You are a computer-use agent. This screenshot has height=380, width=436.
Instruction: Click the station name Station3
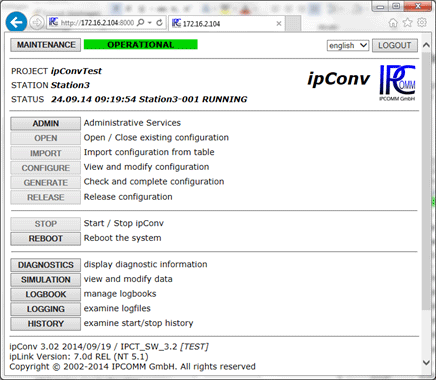tap(70, 85)
